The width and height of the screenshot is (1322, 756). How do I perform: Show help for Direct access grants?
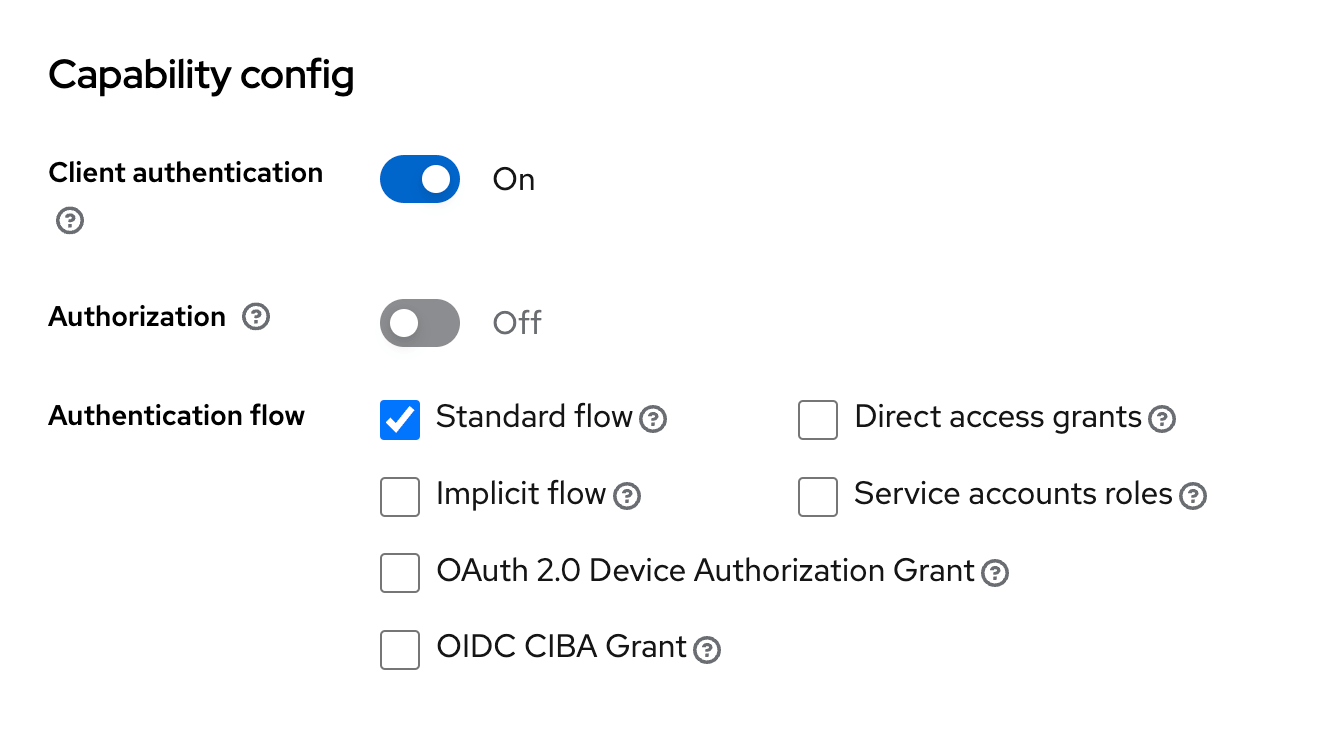[1161, 419]
